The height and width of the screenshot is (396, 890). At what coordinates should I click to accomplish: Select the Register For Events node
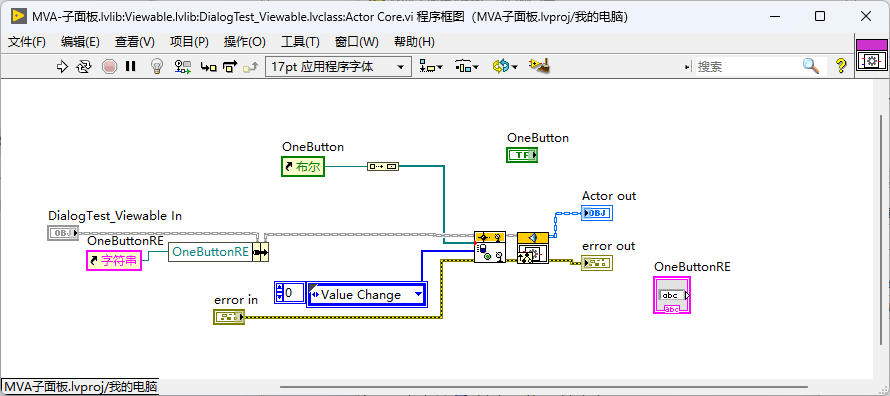490,247
